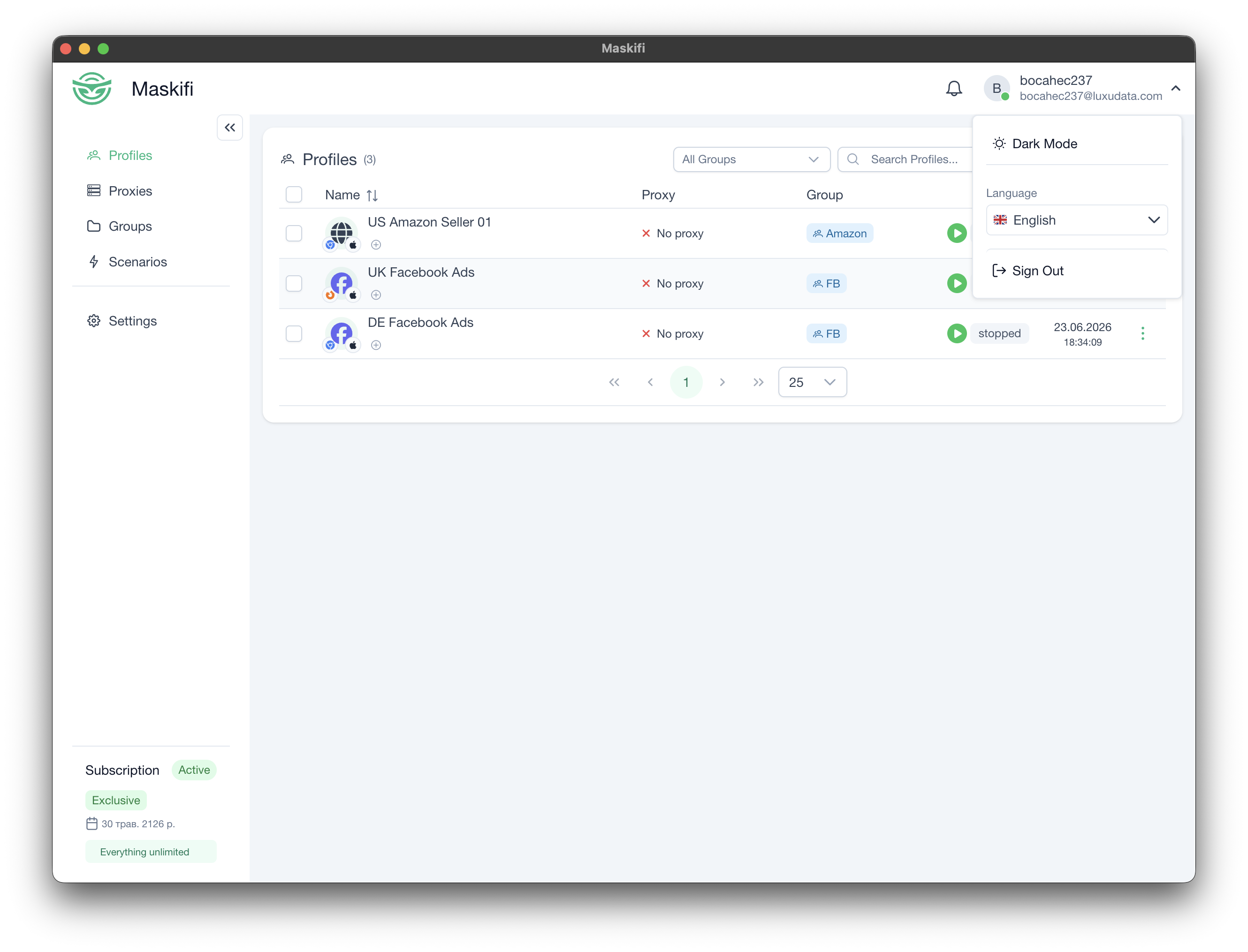This screenshot has height=952, width=1248.
Task: Click the user avatar B
Action: click(997, 88)
